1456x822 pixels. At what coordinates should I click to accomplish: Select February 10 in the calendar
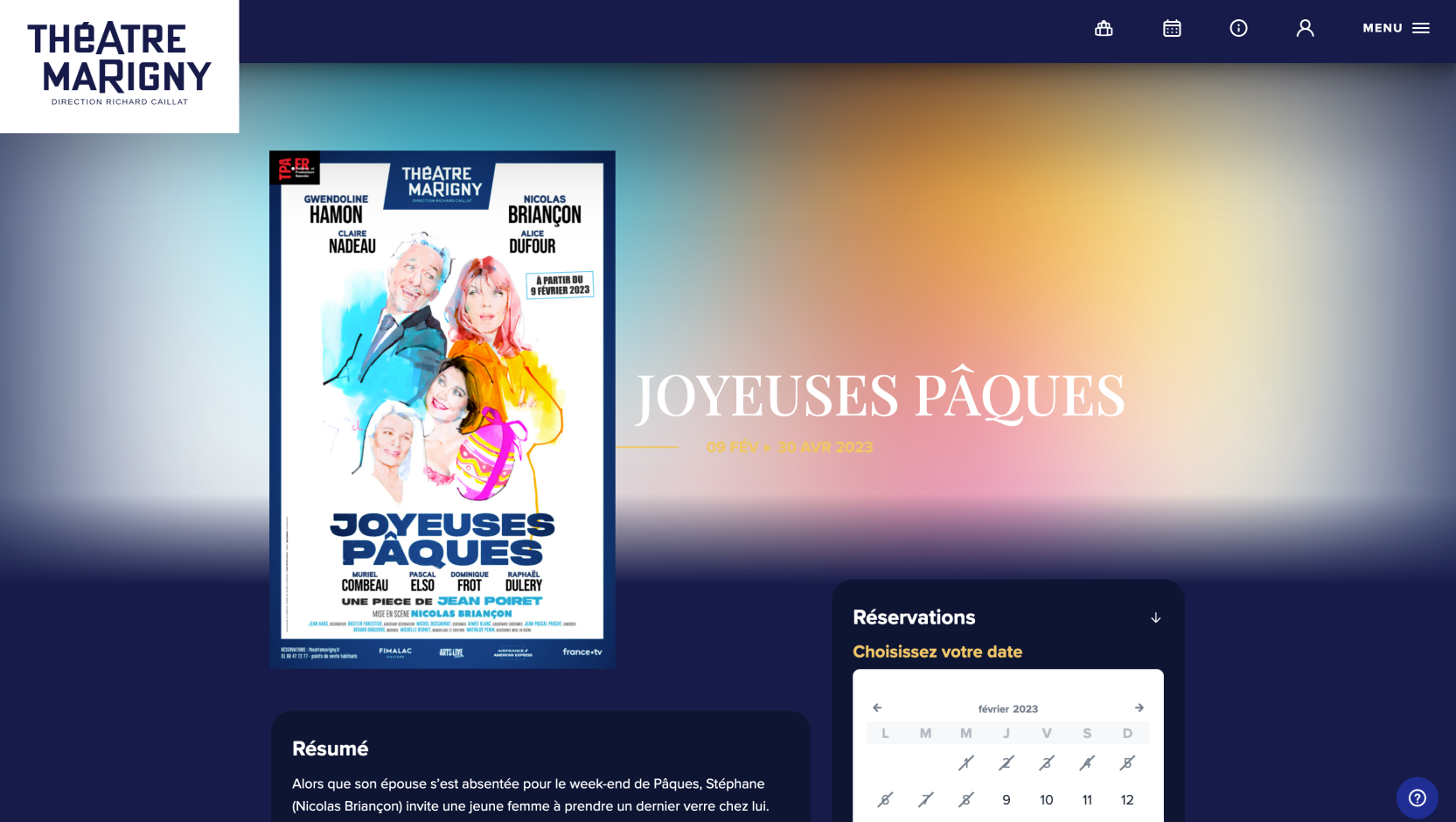1047,799
